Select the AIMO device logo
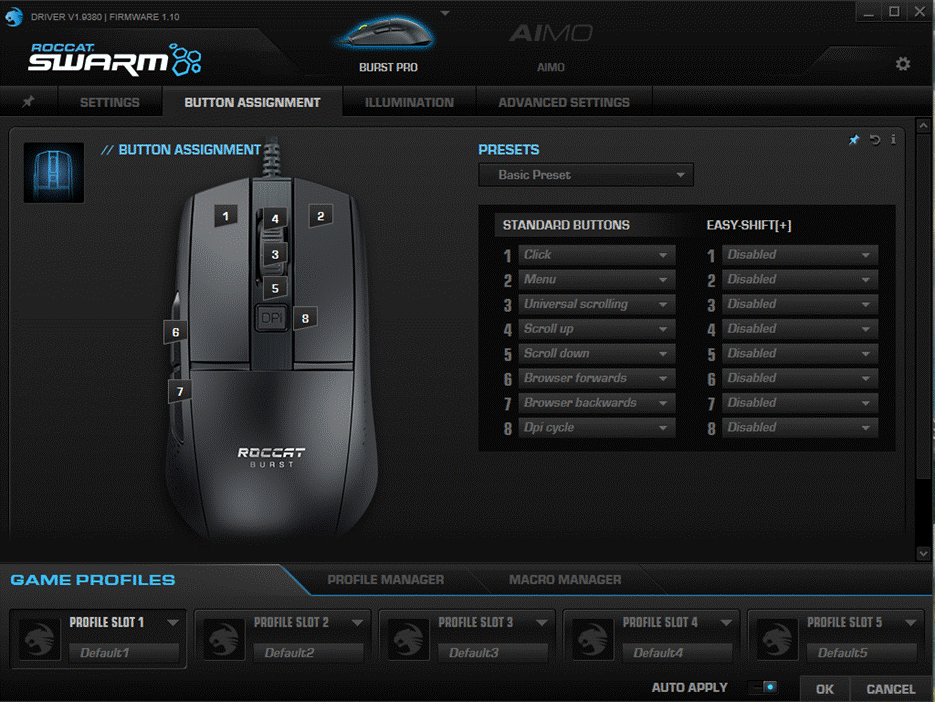The height and width of the screenshot is (702, 935). pos(551,33)
